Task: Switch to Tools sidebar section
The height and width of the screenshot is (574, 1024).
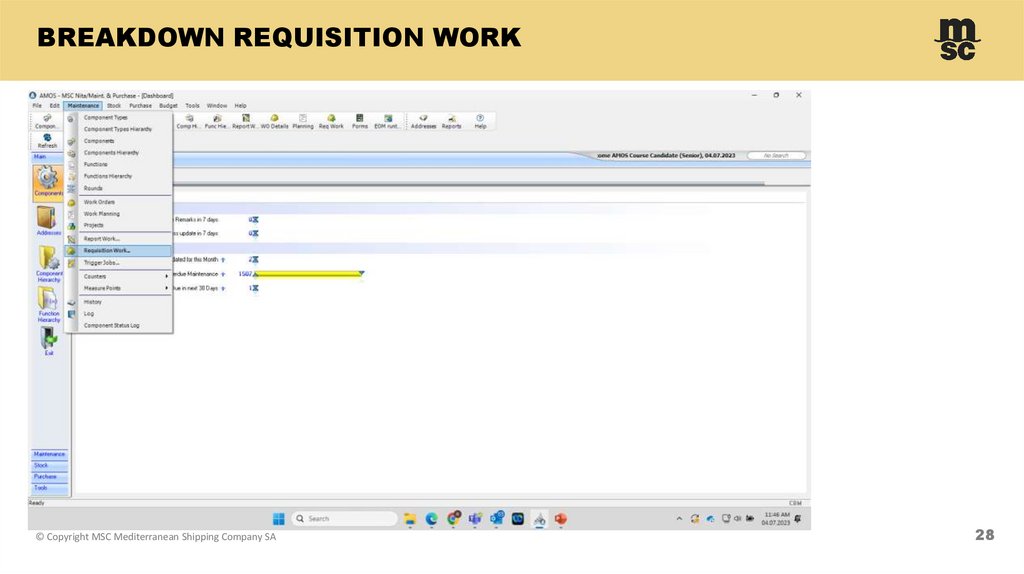Action: [50, 488]
